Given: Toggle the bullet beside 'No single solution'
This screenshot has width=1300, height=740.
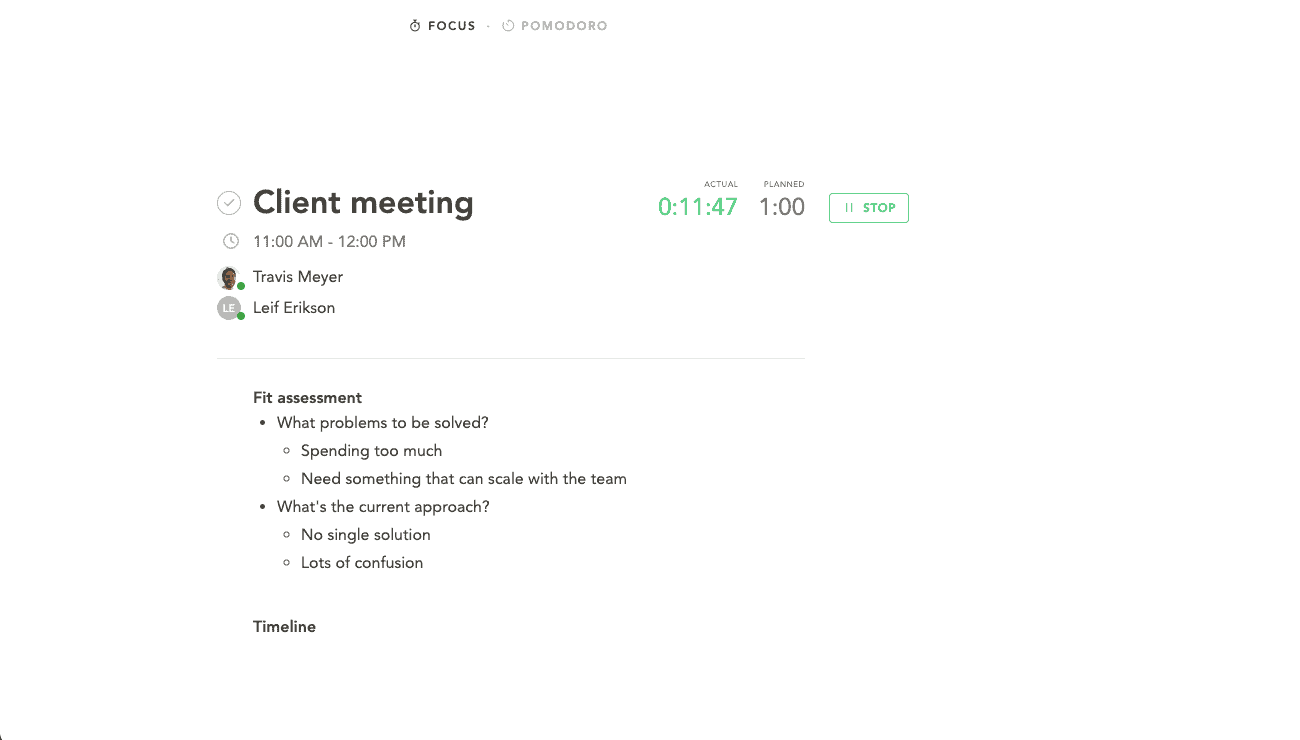Looking at the screenshot, I should click(289, 534).
